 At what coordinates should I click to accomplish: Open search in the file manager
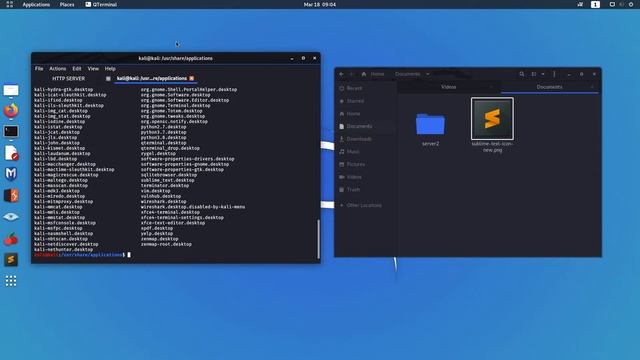[x=522, y=74]
